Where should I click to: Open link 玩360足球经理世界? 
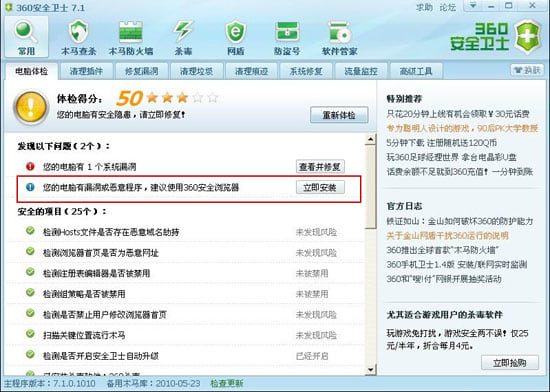(x=451, y=157)
